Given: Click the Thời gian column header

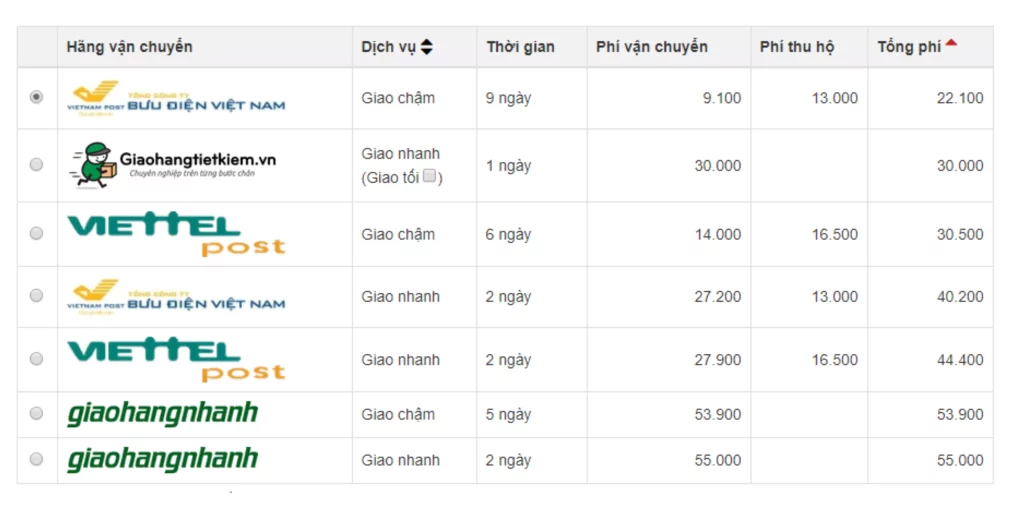Looking at the screenshot, I should click(520, 47).
